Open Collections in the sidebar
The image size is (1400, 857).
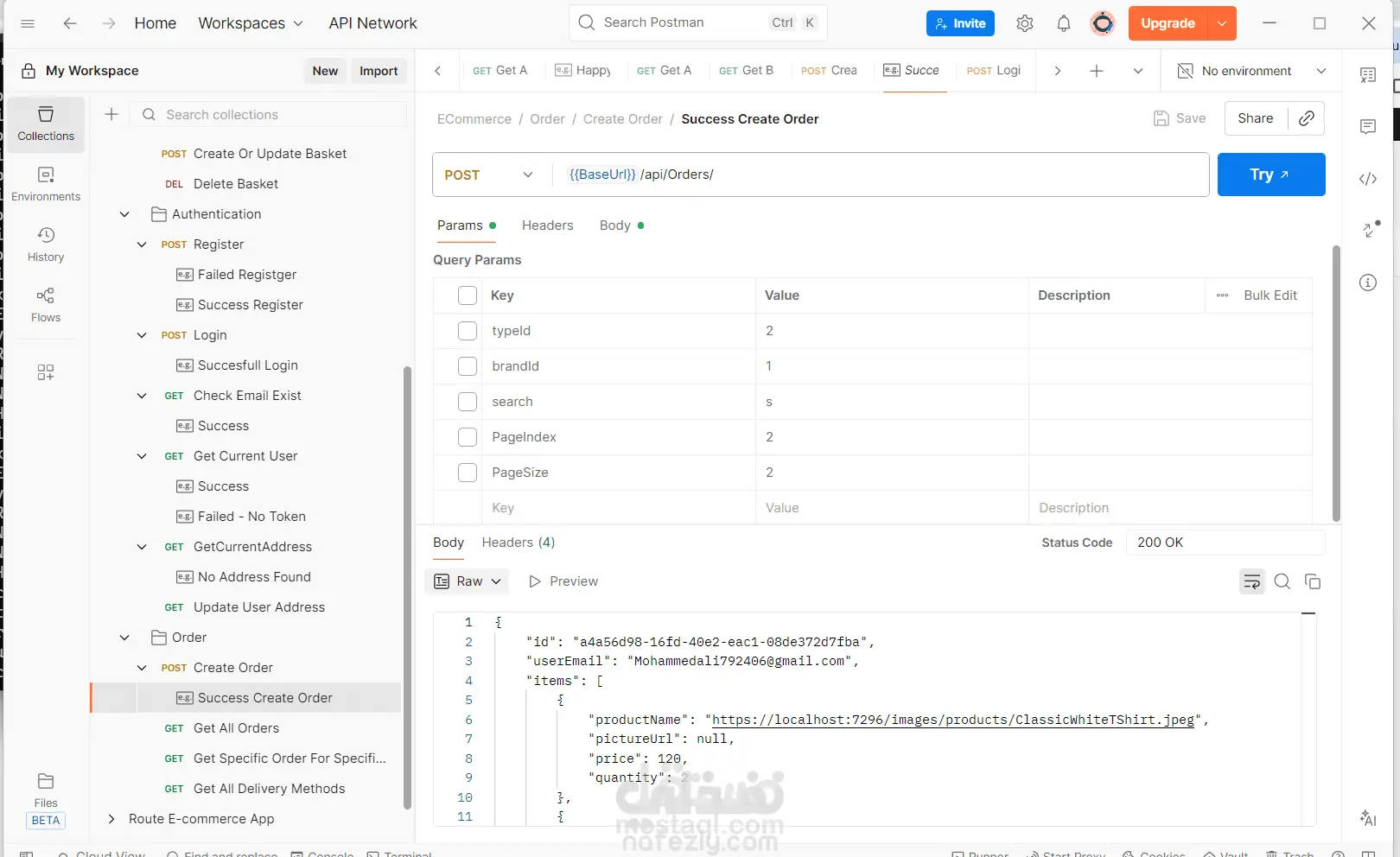tap(46, 124)
